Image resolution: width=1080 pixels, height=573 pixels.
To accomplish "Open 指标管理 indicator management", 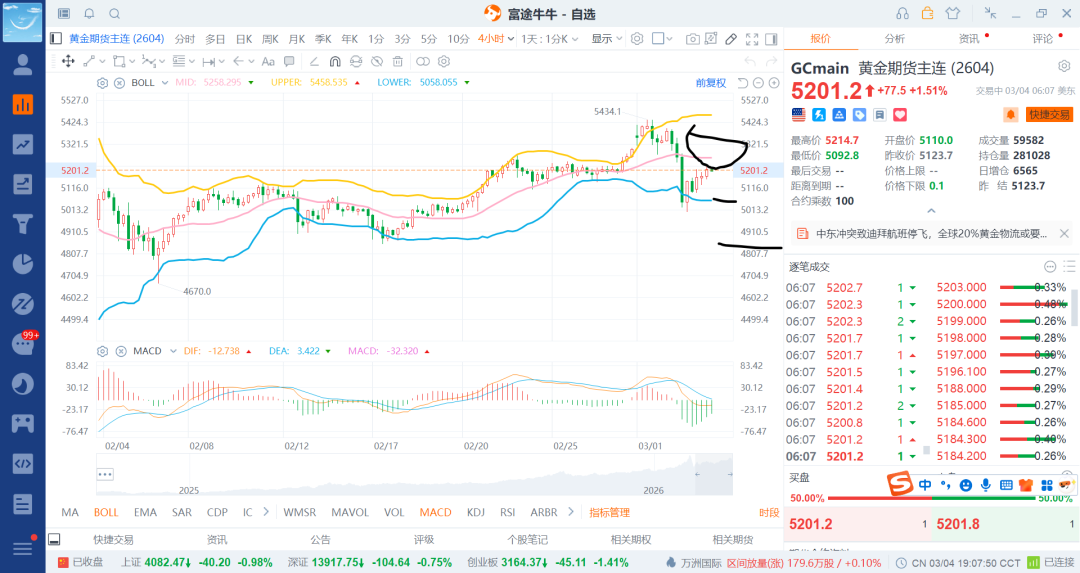I will tap(610, 512).
